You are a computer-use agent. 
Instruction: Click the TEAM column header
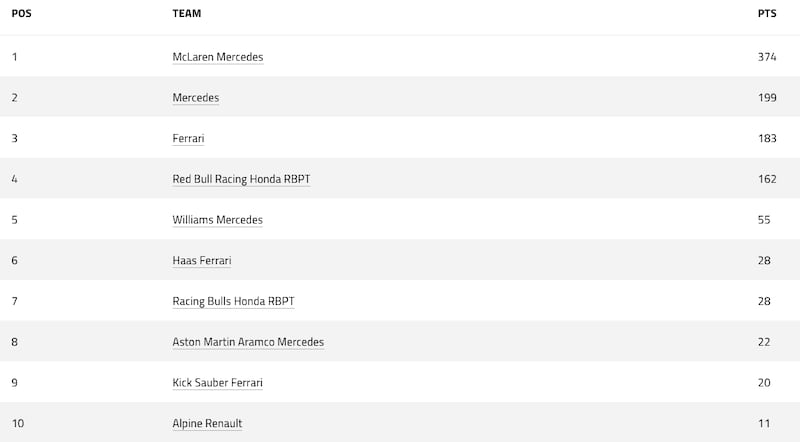click(187, 14)
